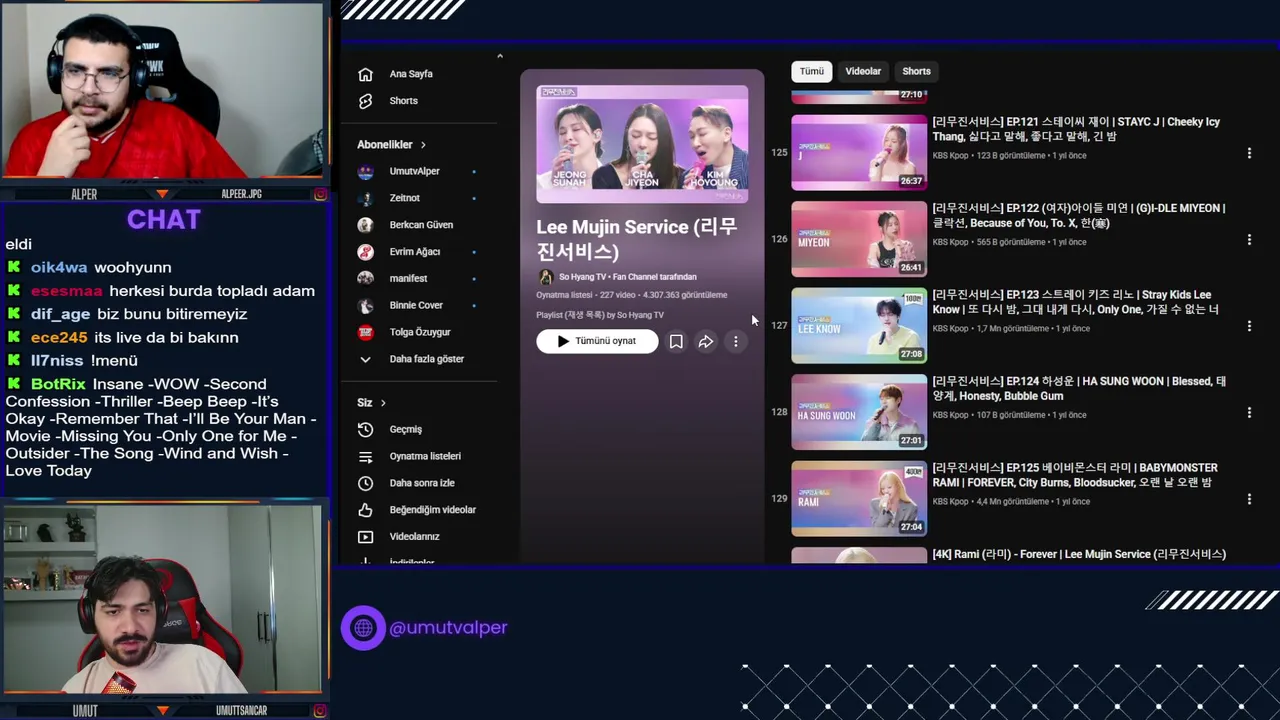Open the EP.125 RAMI video thumbnail

(859, 499)
